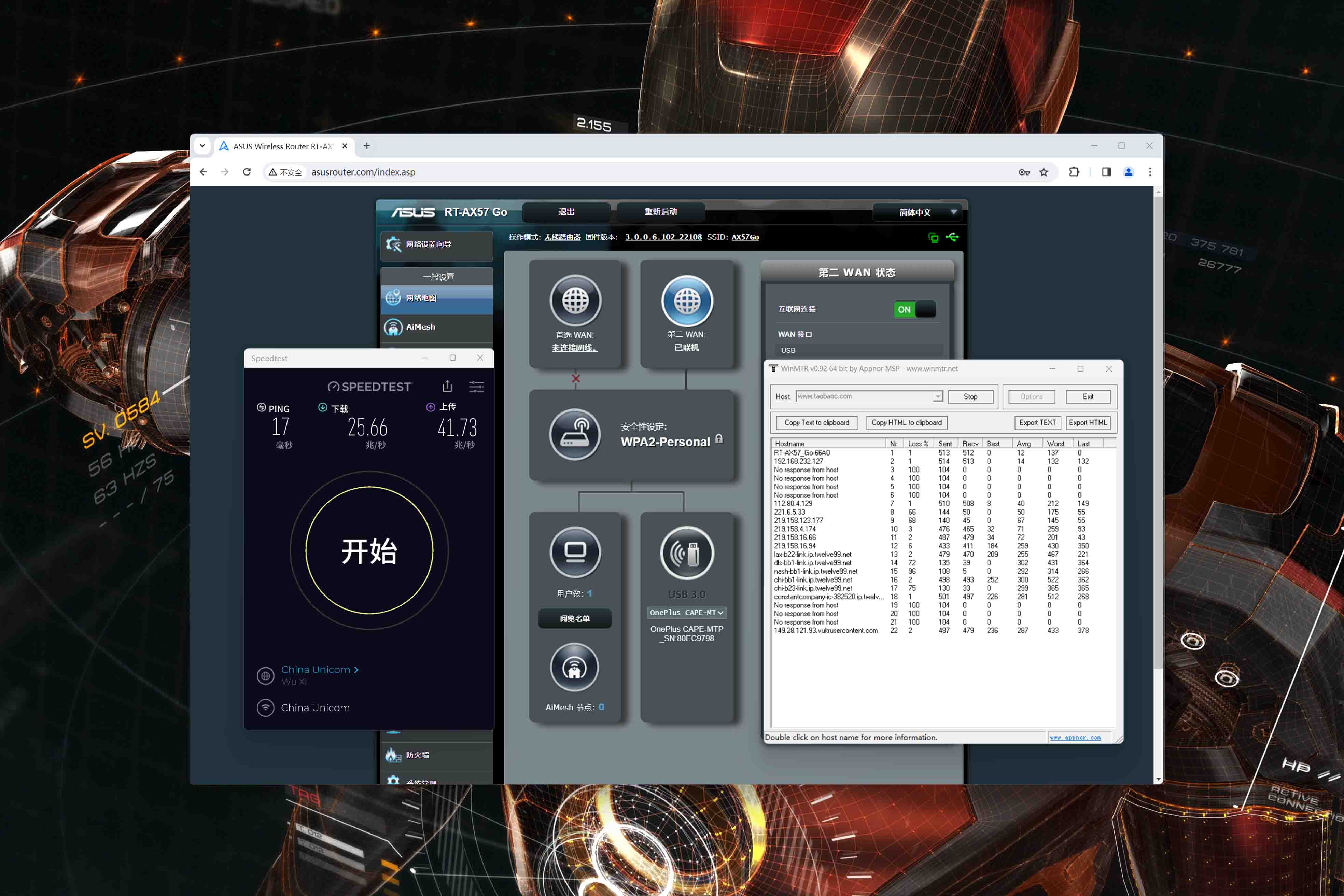Open the Chrome tab search dropdown
Image resolution: width=1344 pixels, height=896 pixels.
click(x=202, y=146)
